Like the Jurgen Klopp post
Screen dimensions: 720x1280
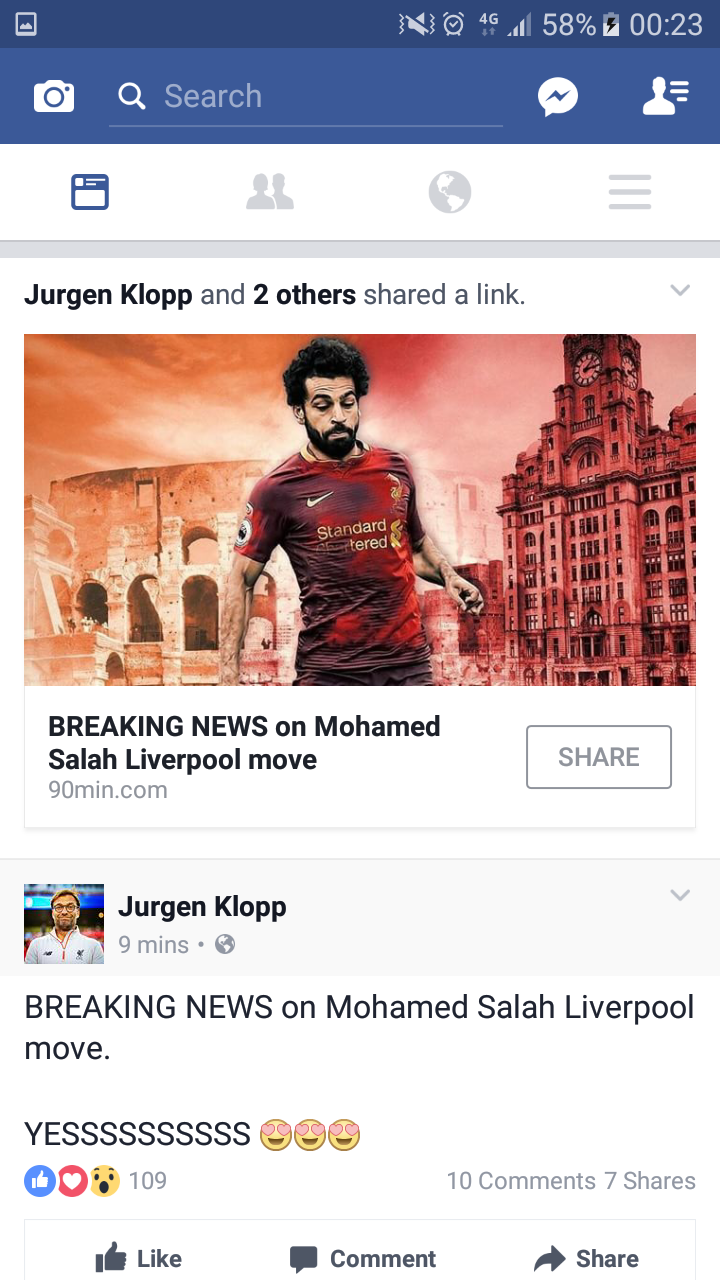(x=139, y=1258)
